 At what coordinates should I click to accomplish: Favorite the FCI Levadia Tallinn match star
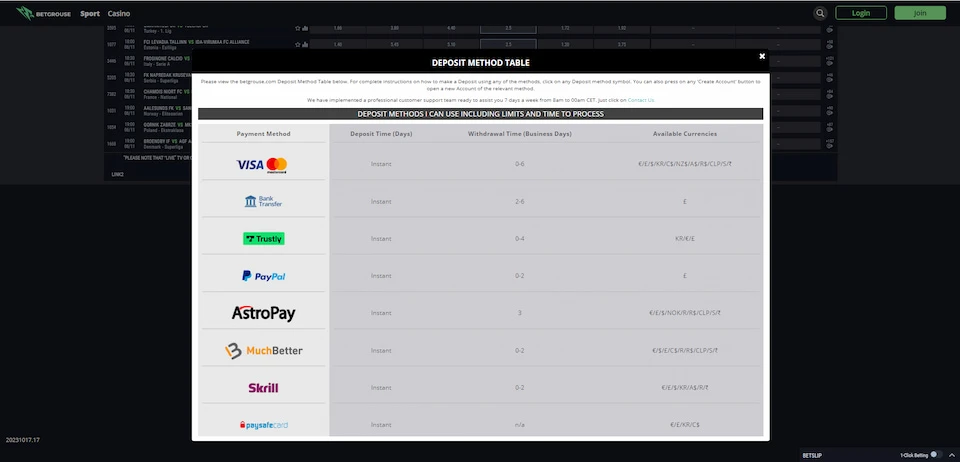tap(298, 45)
